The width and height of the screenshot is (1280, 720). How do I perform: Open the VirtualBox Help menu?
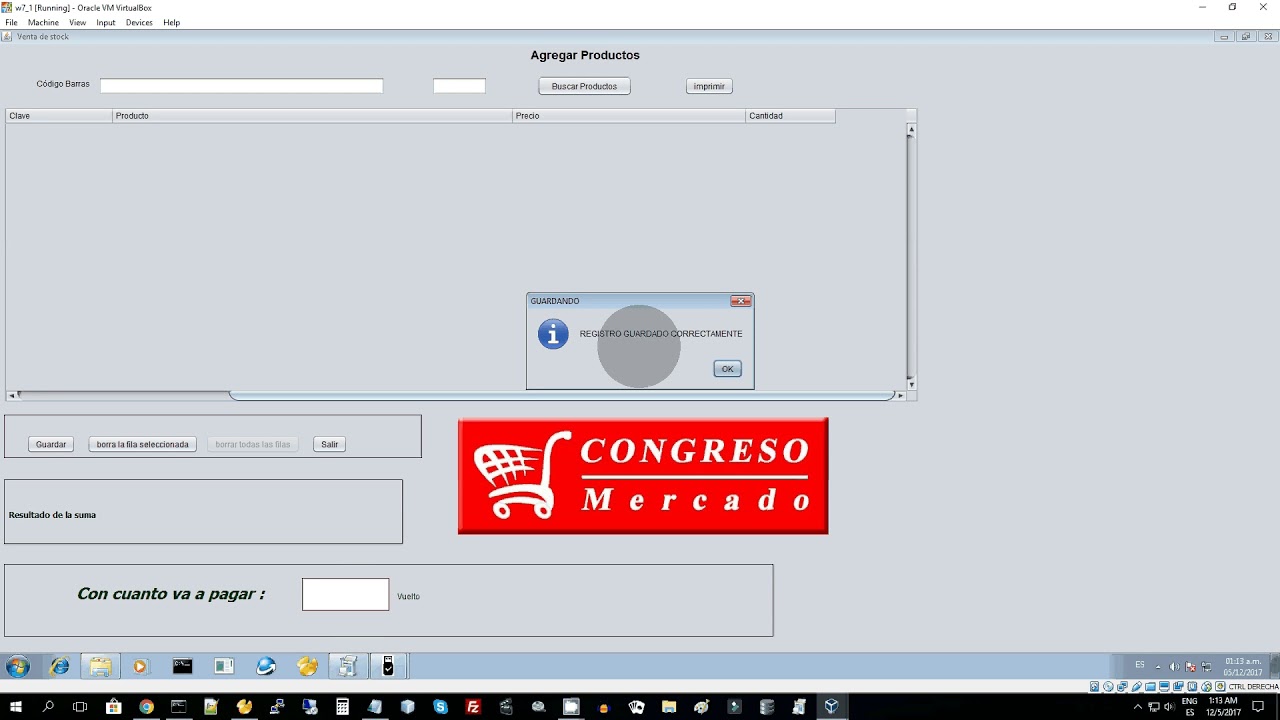click(171, 22)
